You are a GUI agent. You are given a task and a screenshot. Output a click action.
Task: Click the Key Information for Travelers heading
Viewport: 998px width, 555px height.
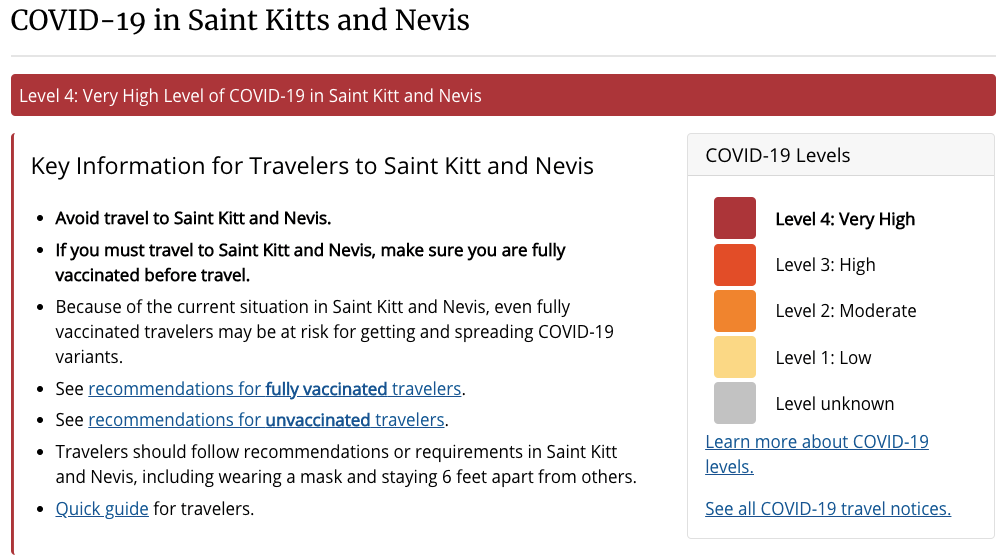coord(312,166)
